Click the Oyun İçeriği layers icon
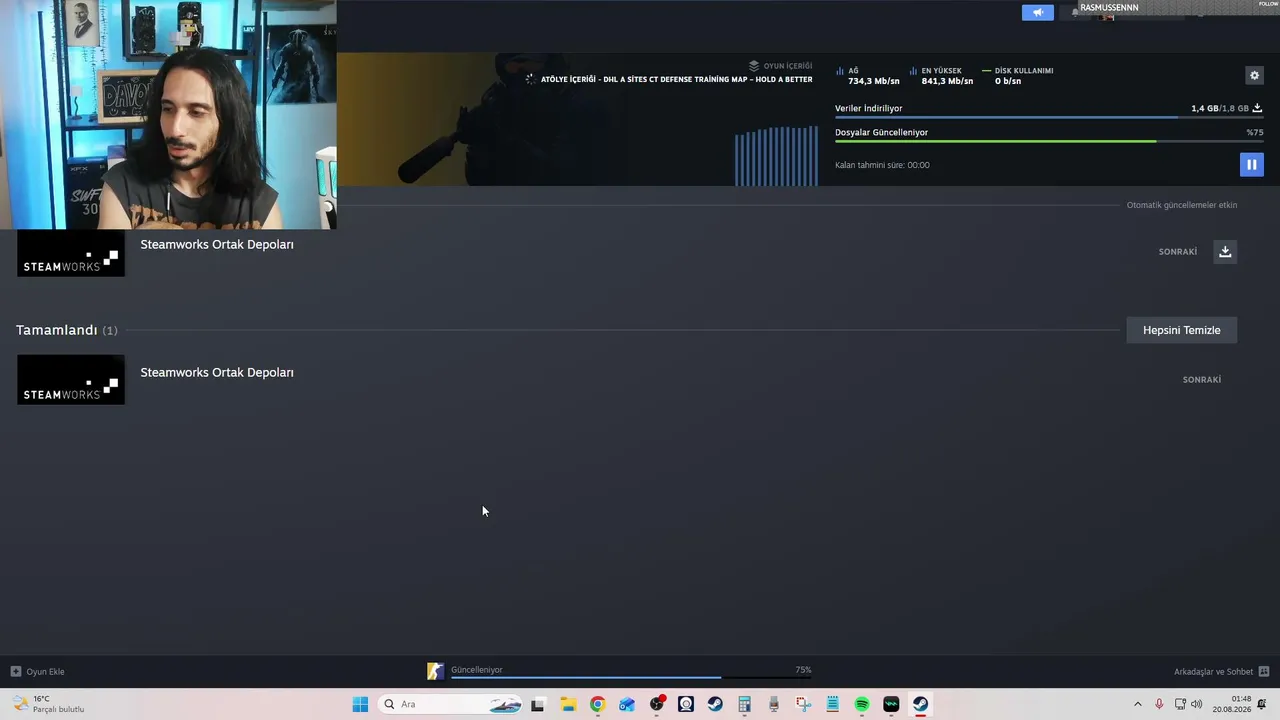This screenshot has width=1280, height=720. [754, 66]
